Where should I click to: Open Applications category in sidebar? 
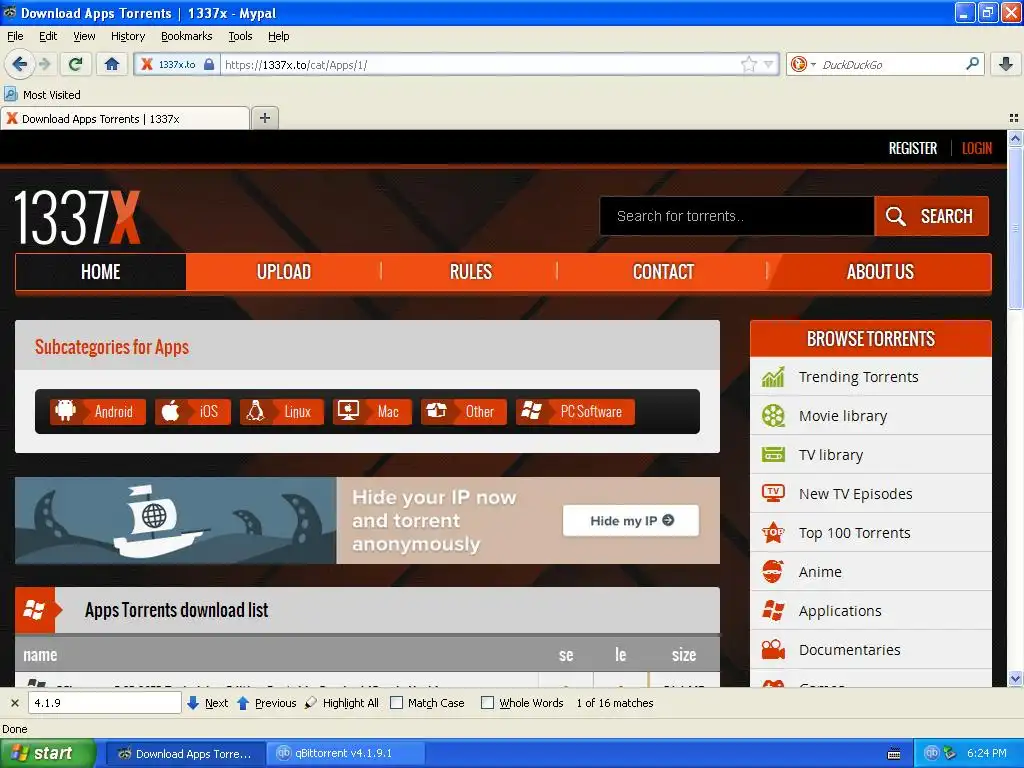871,611
